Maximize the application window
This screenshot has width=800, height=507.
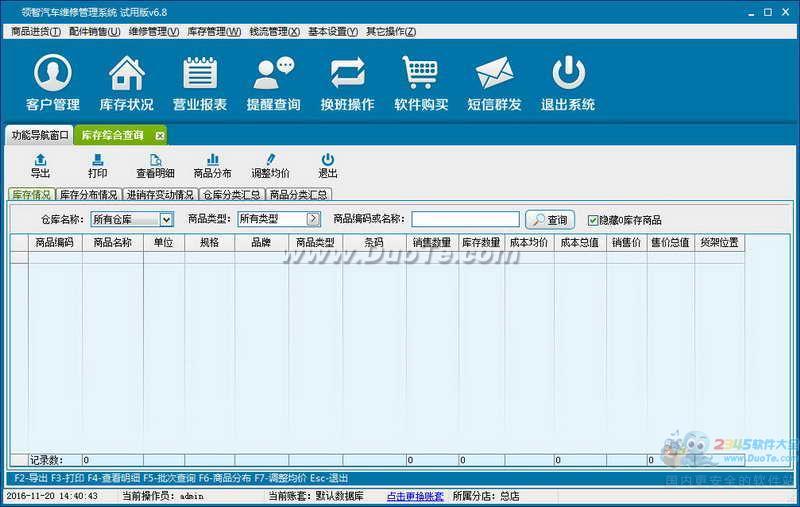(x=768, y=12)
